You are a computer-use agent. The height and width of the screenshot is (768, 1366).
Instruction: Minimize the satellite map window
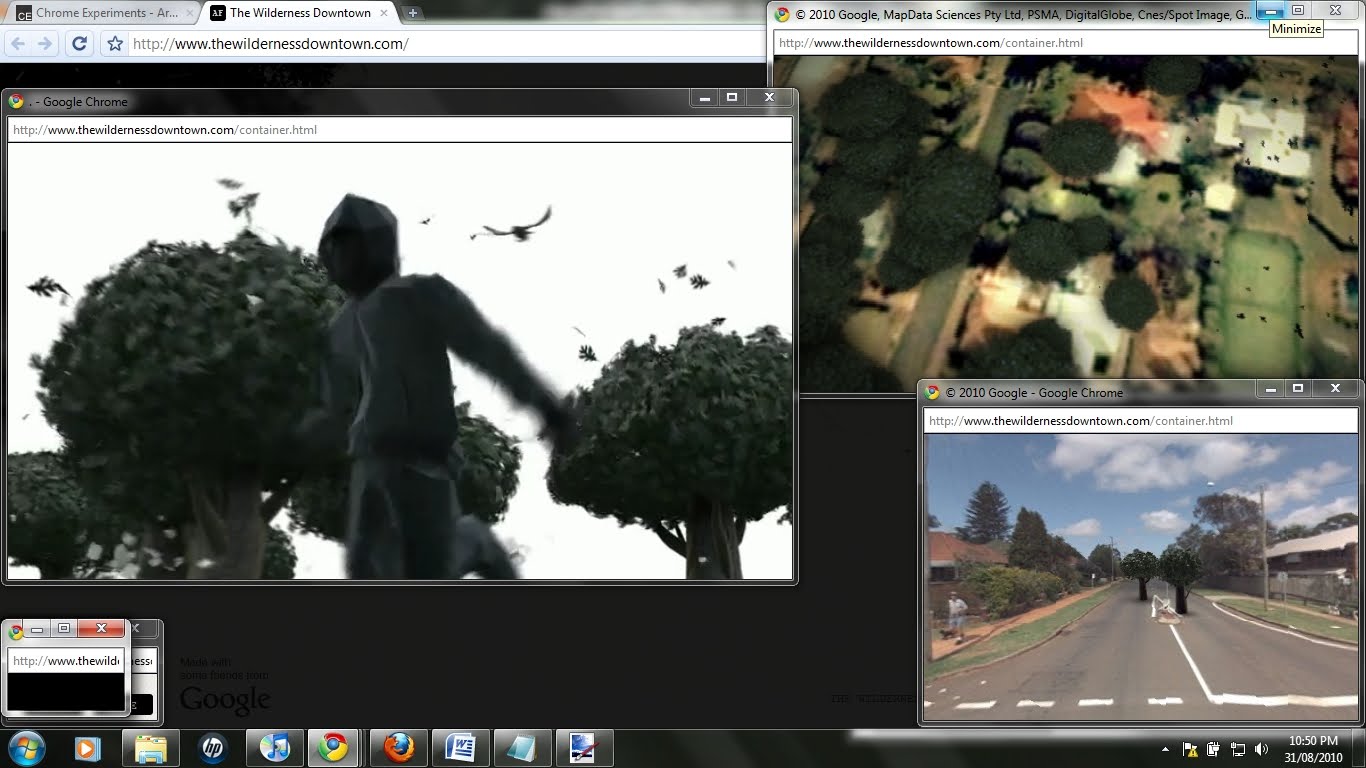[1270, 11]
